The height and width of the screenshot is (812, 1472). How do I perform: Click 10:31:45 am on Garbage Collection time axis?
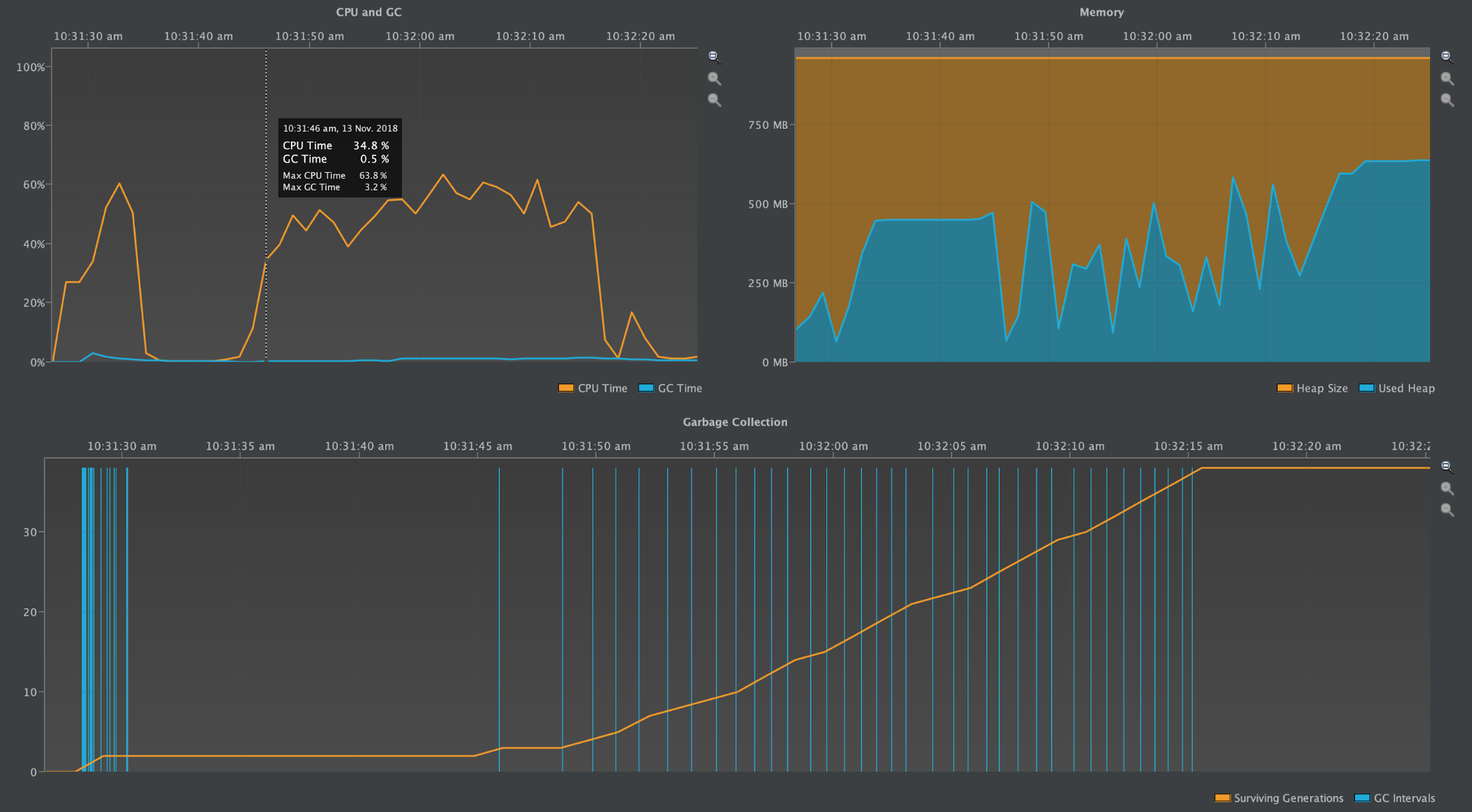click(478, 446)
